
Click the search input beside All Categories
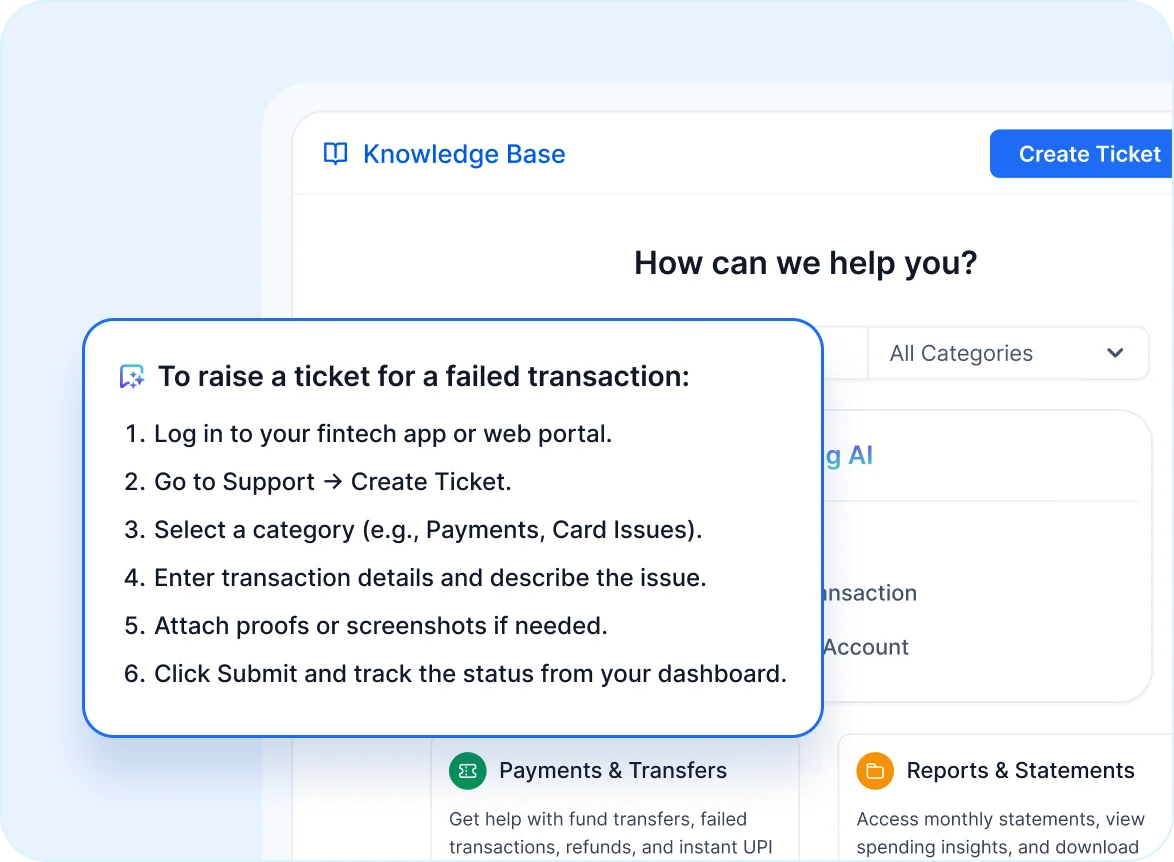tap(845, 353)
